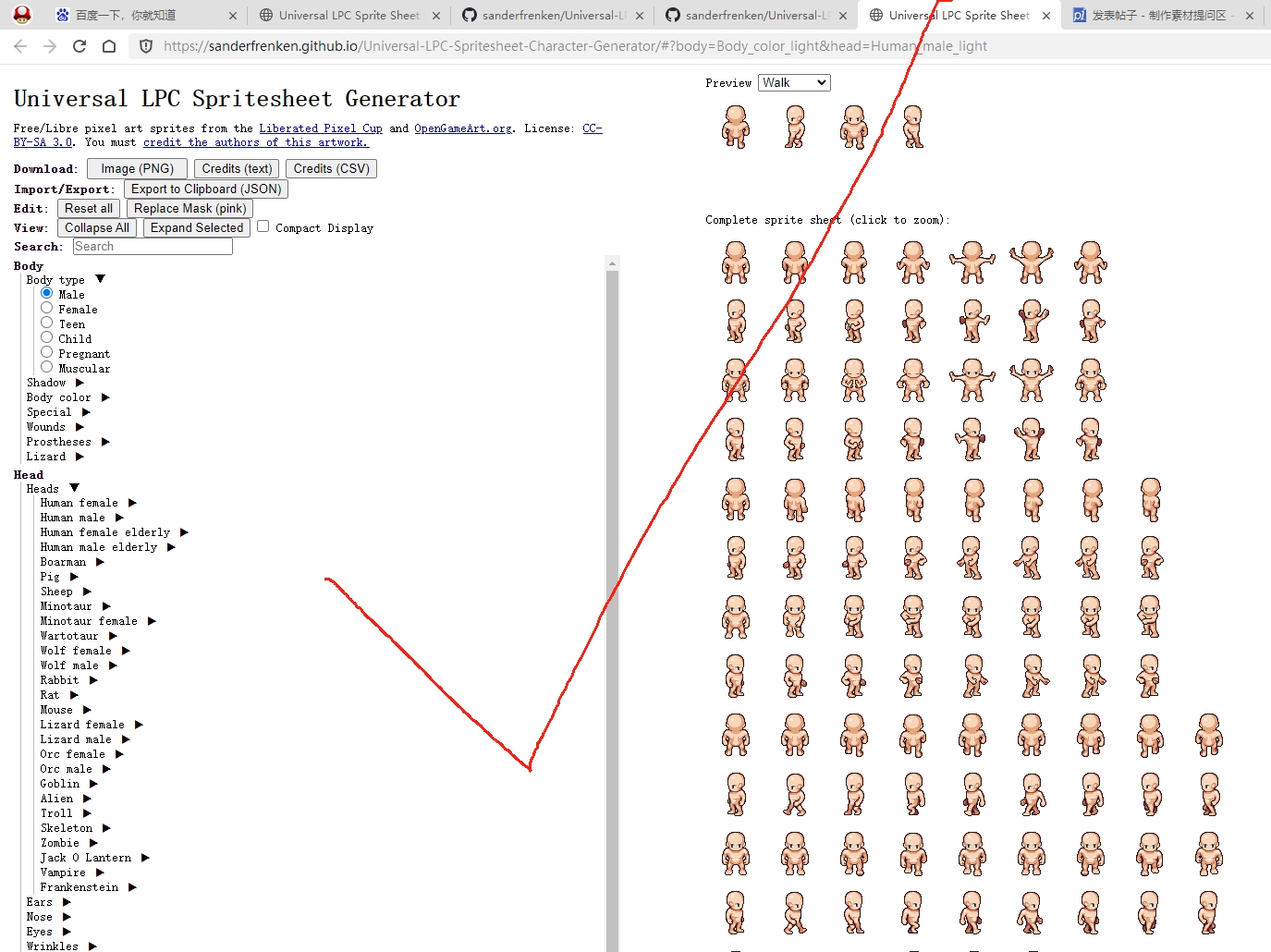Click the options list scrollbar up arrow
Image resolution: width=1271 pixels, height=952 pixels.
pyautogui.click(x=612, y=263)
